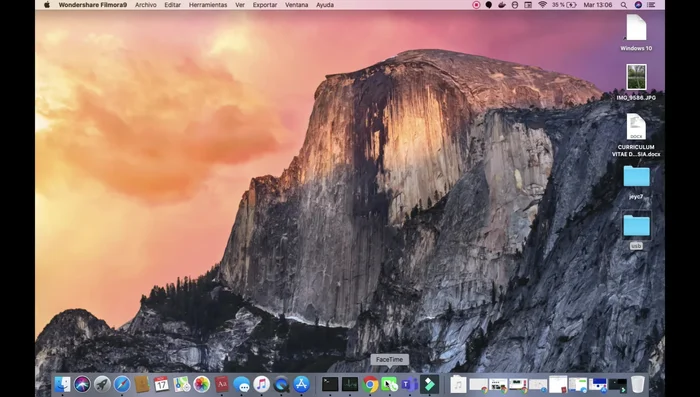The height and width of the screenshot is (397, 700).
Task: Click the battery 35 % indicator
Action: point(564,5)
